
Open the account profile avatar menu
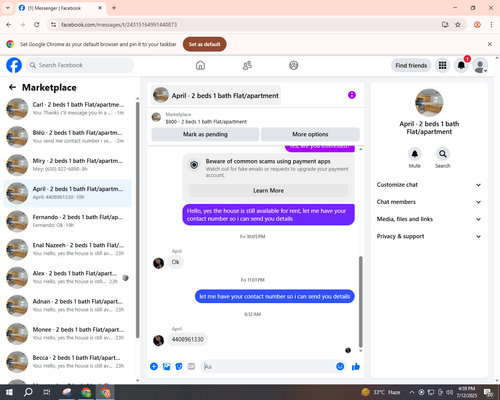click(480, 65)
